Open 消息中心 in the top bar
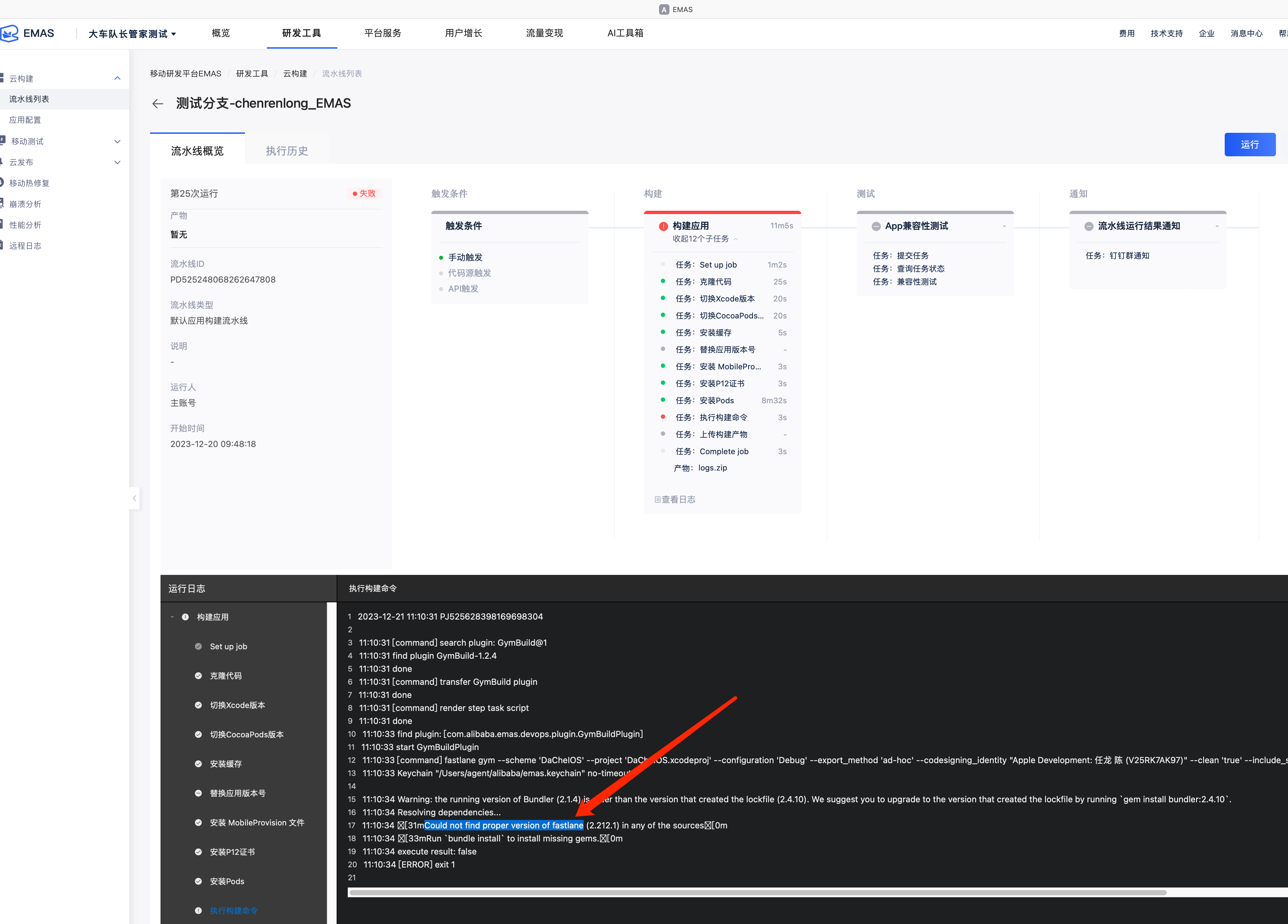Viewport: 1288px width, 924px height. pos(1246,34)
